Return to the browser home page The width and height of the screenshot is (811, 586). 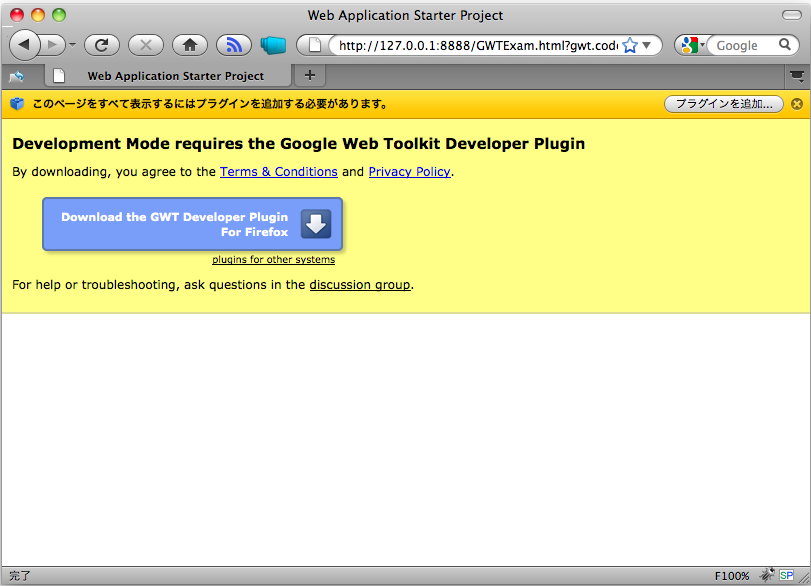tap(189, 45)
